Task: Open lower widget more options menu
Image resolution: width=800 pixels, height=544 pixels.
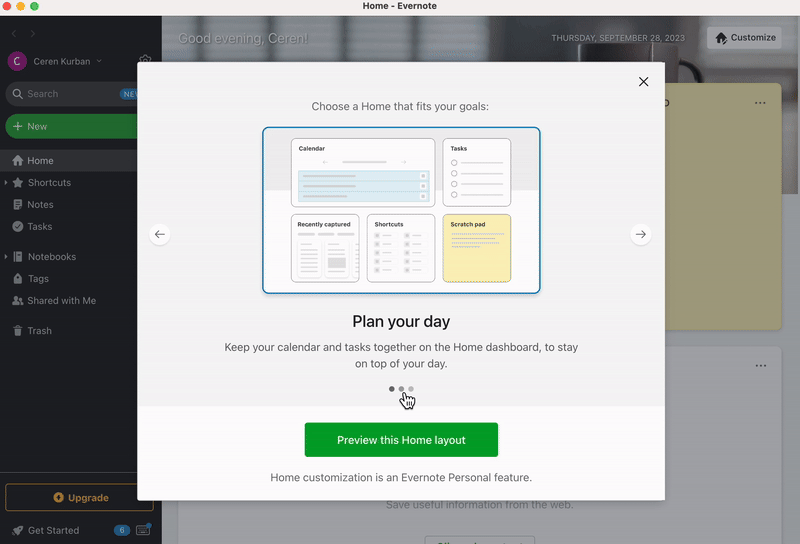Action: 761,365
